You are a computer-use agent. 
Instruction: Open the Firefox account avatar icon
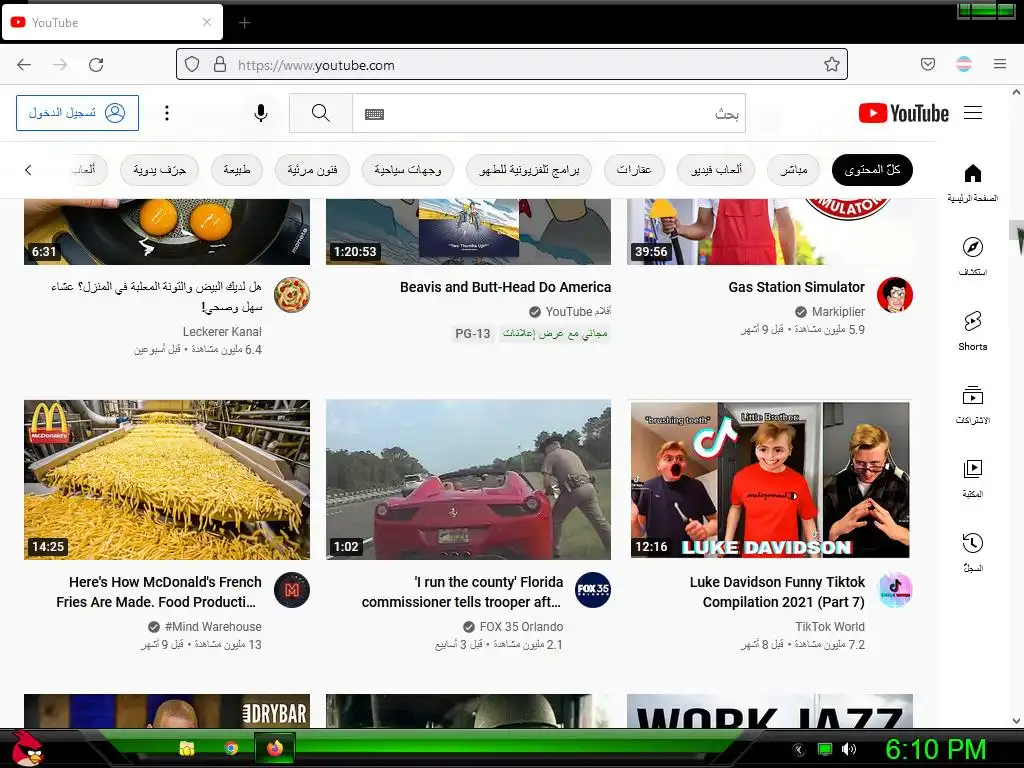click(964, 64)
